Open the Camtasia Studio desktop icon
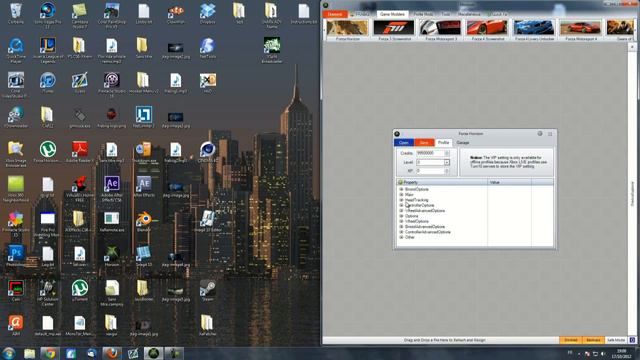The image size is (640, 360). [80, 16]
